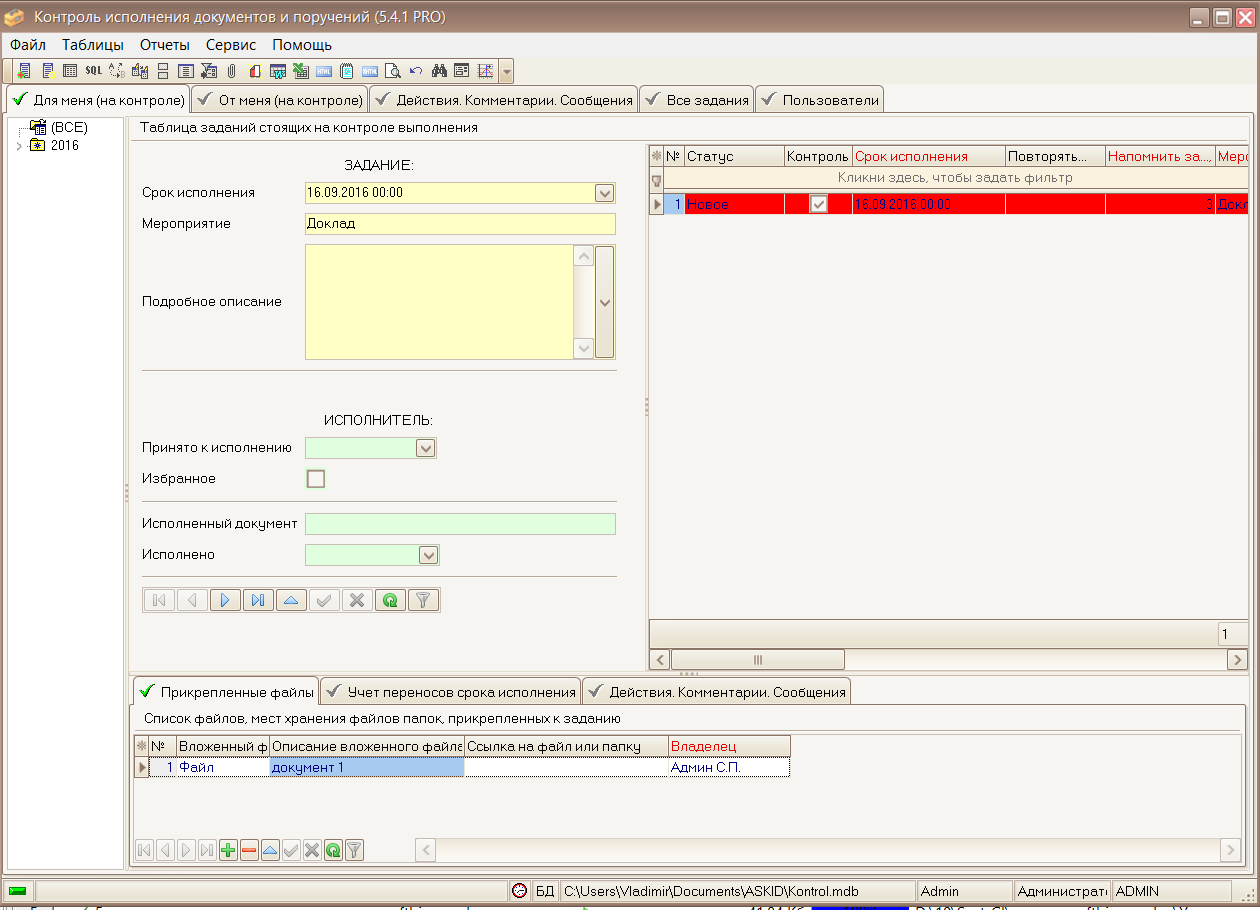1260x910 pixels.
Task: Delete attached file with red minus button
Action: point(249,850)
